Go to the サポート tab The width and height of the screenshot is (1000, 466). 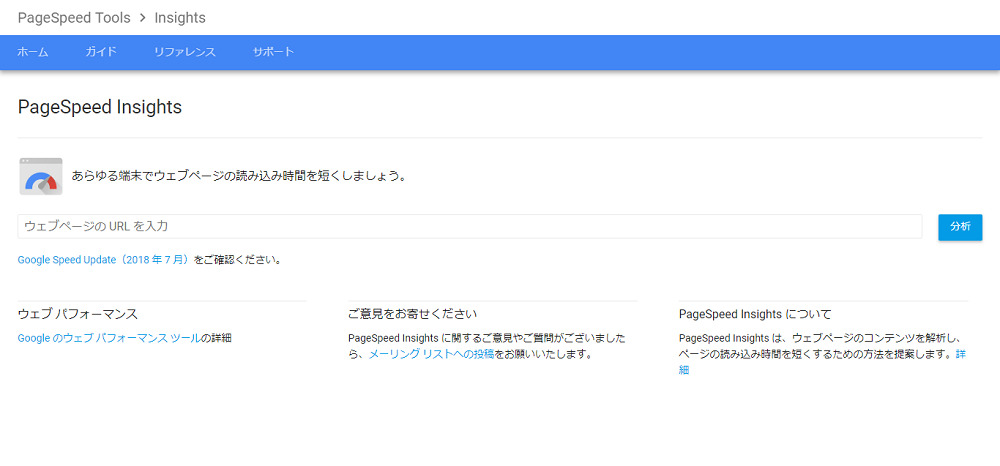(273, 52)
